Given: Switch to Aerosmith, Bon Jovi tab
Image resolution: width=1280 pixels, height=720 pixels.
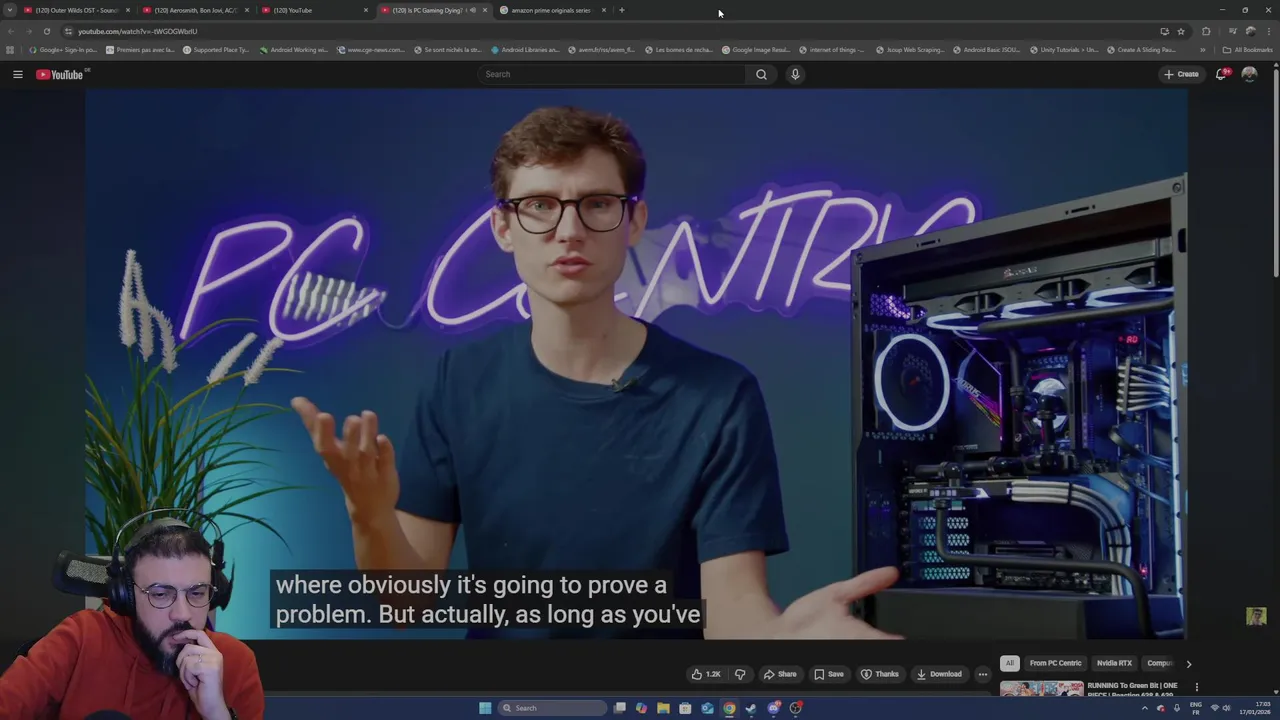Looking at the screenshot, I should [196, 10].
